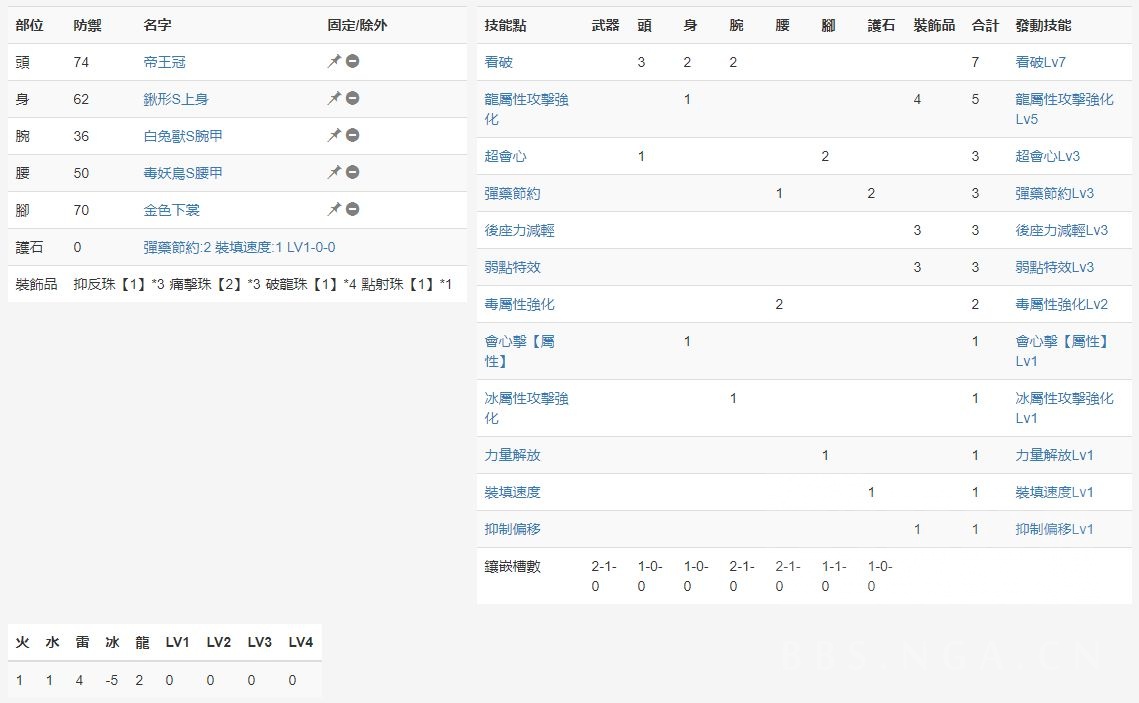Open the activated skill 冰屬性攻擊強化Lv1
Image resolution: width=1139 pixels, height=703 pixels.
tap(1064, 408)
